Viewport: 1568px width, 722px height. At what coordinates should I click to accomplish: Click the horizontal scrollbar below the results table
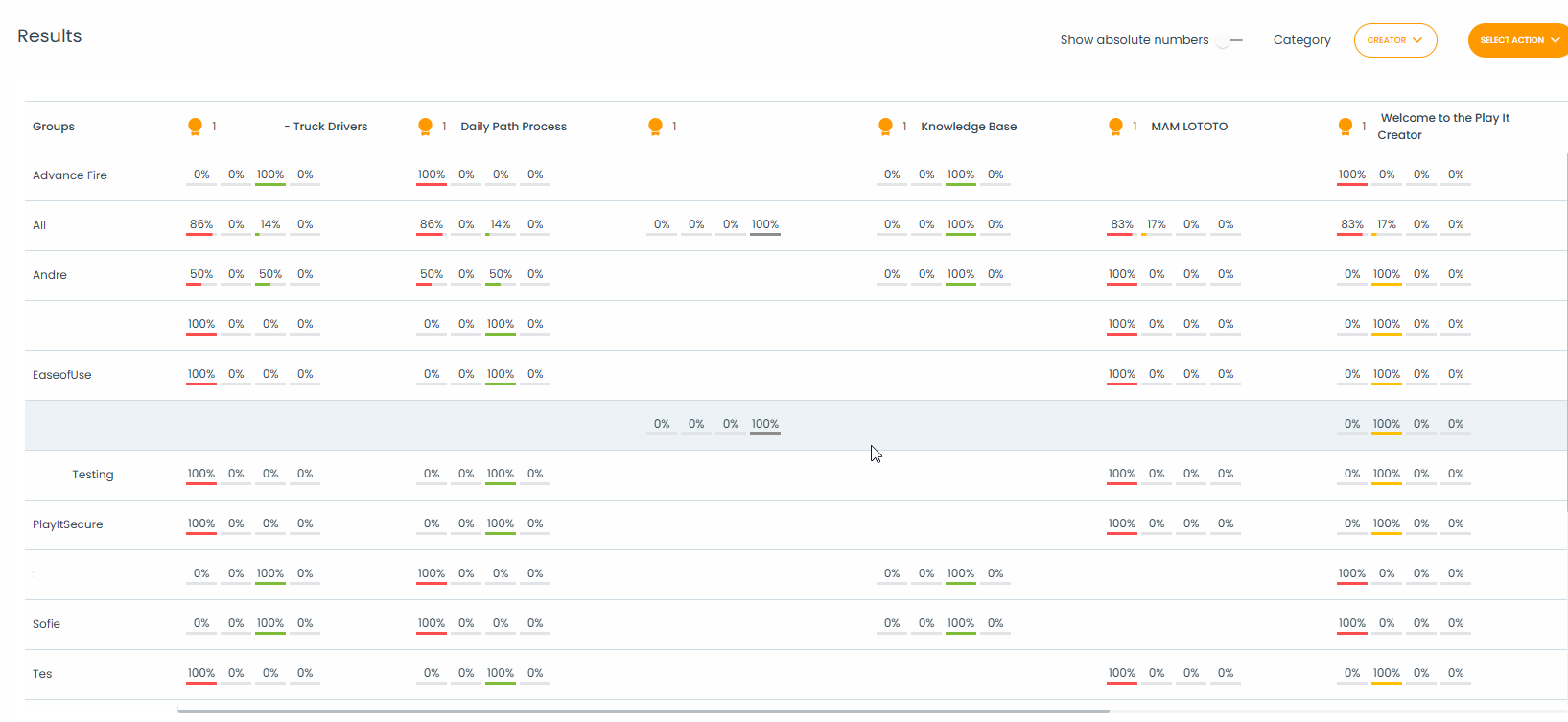643,711
